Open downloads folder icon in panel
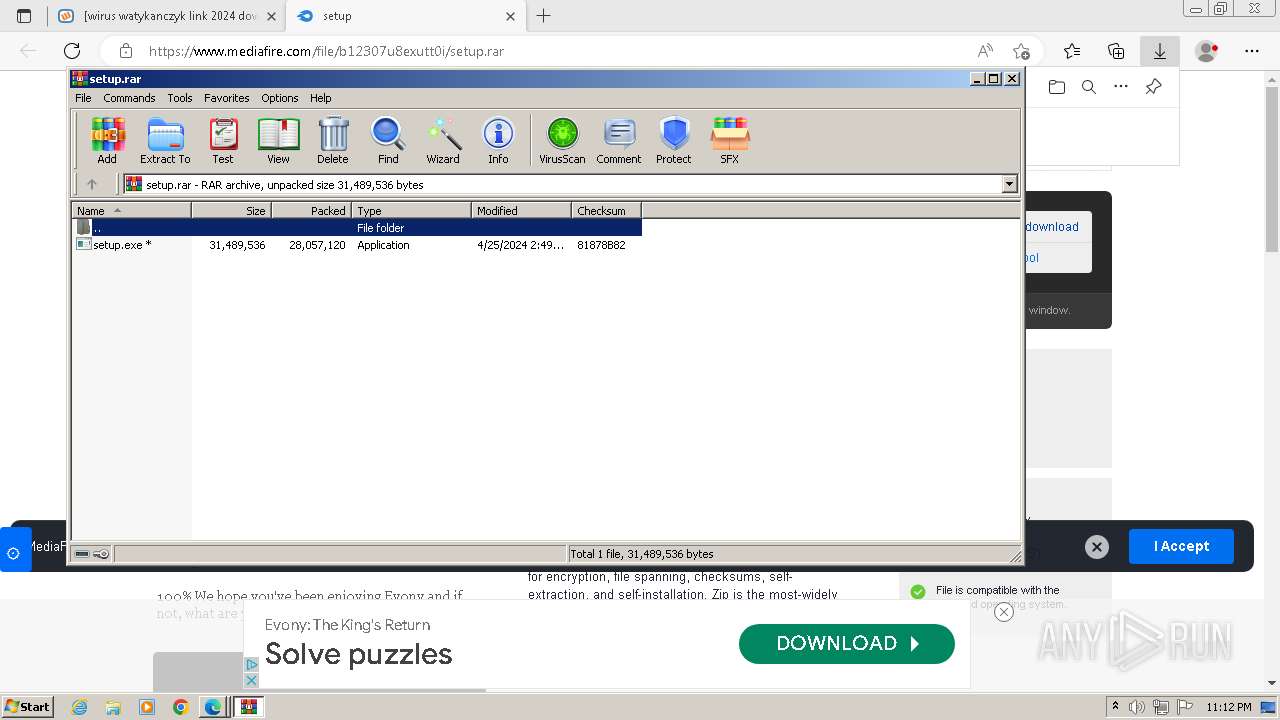 tap(1057, 87)
